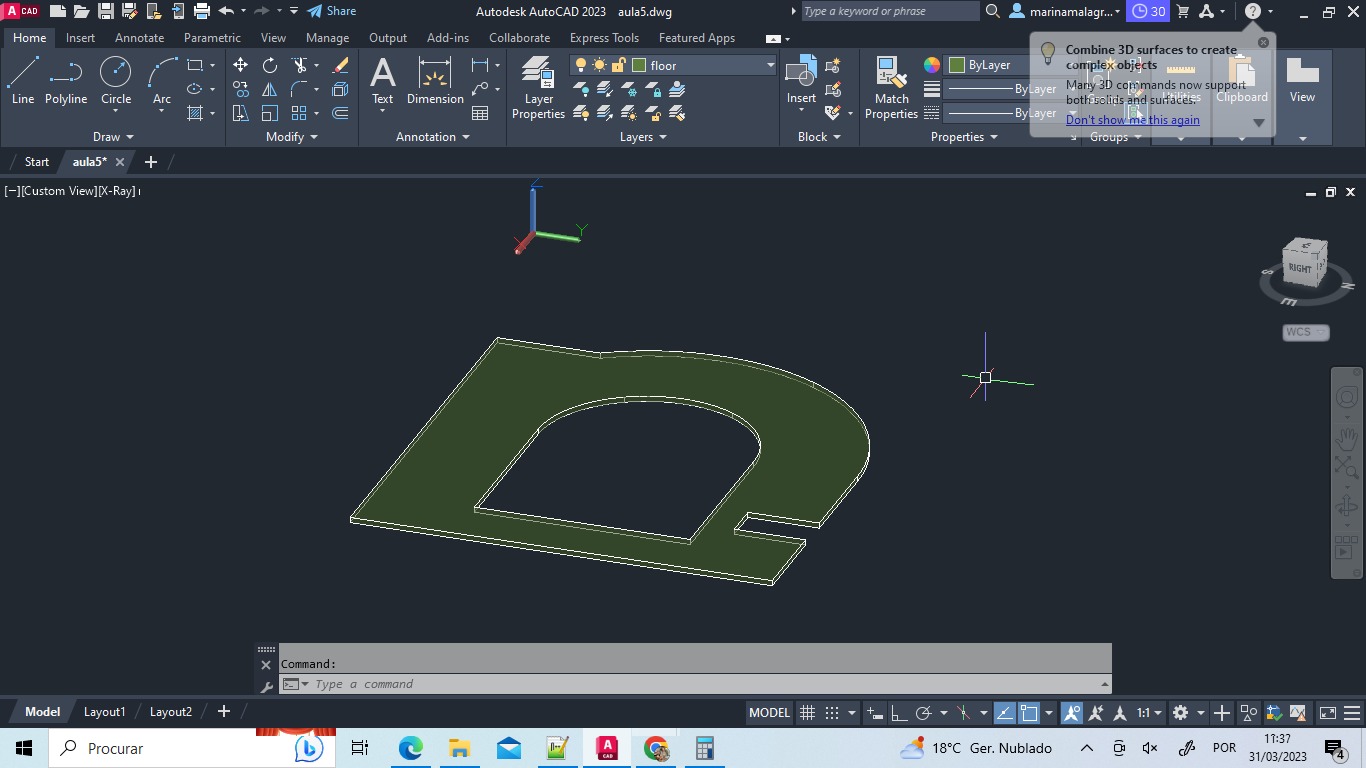Click the Trim scissors icon

299,65
